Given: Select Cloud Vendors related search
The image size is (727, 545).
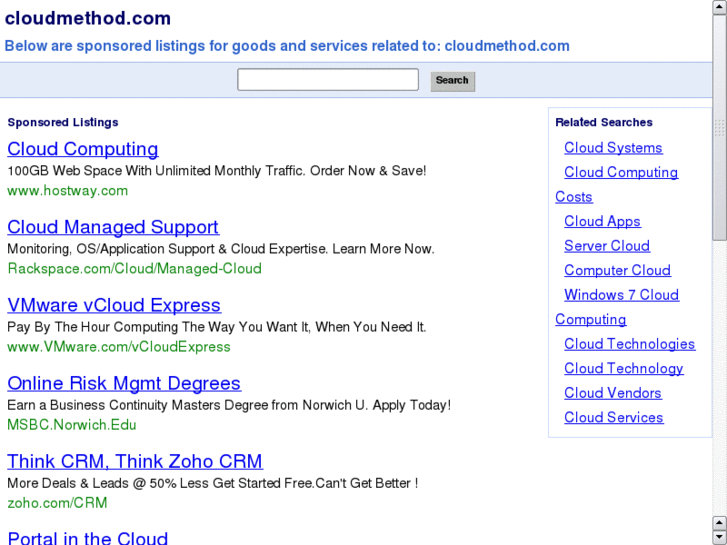Looking at the screenshot, I should point(612,393).
